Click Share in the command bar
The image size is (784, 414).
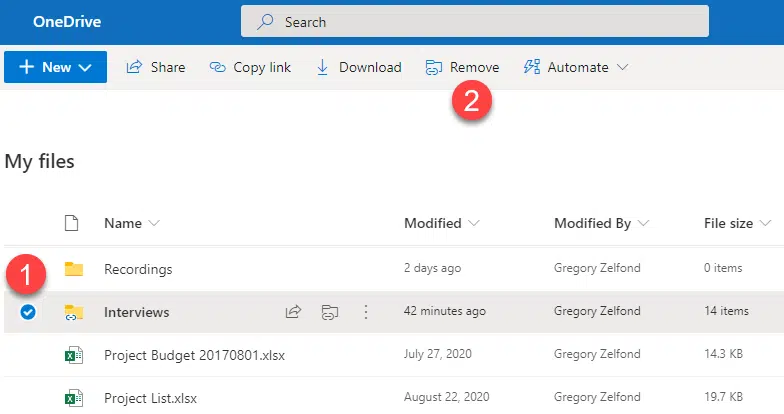tap(156, 67)
